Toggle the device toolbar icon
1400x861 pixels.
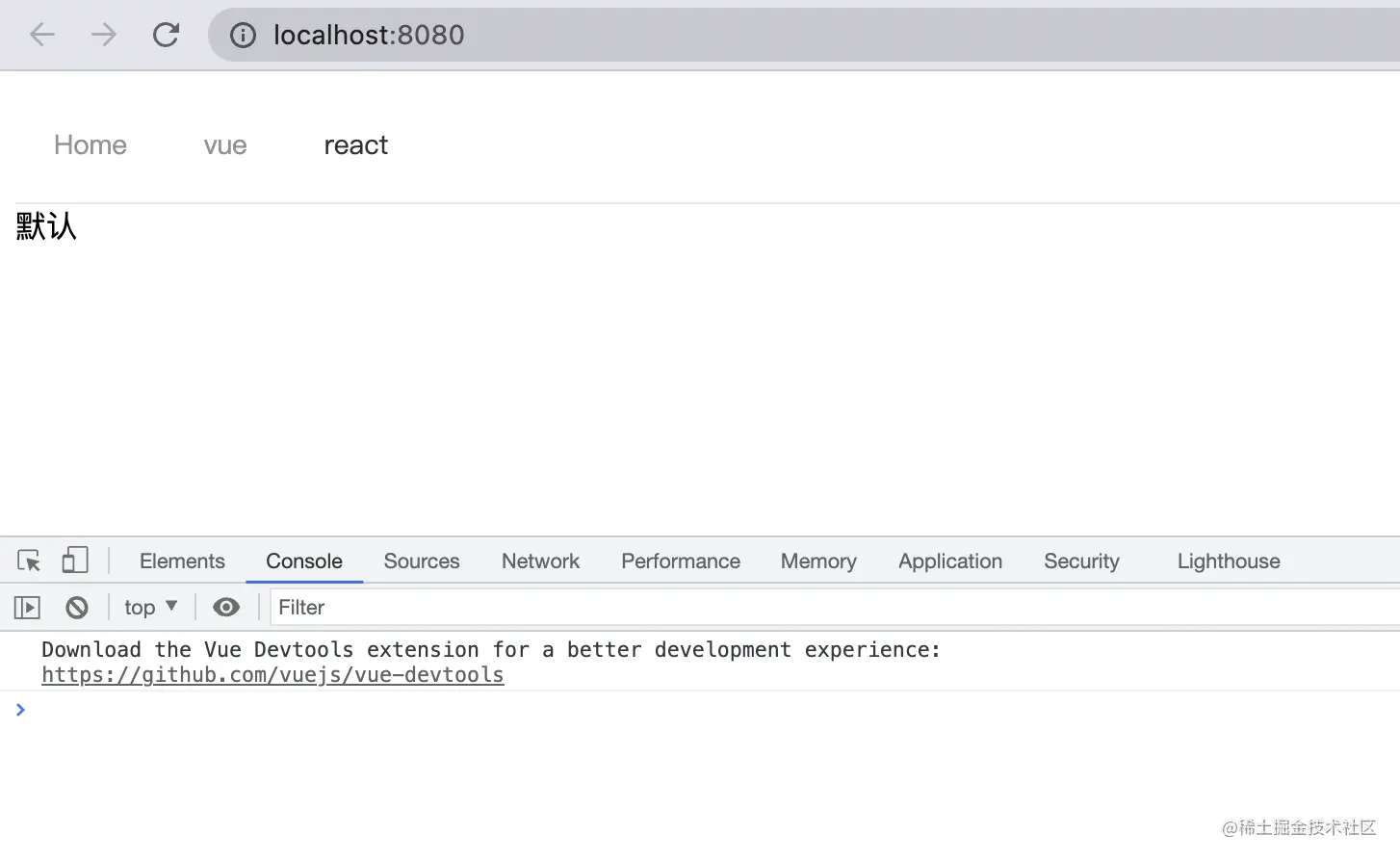point(75,561)
